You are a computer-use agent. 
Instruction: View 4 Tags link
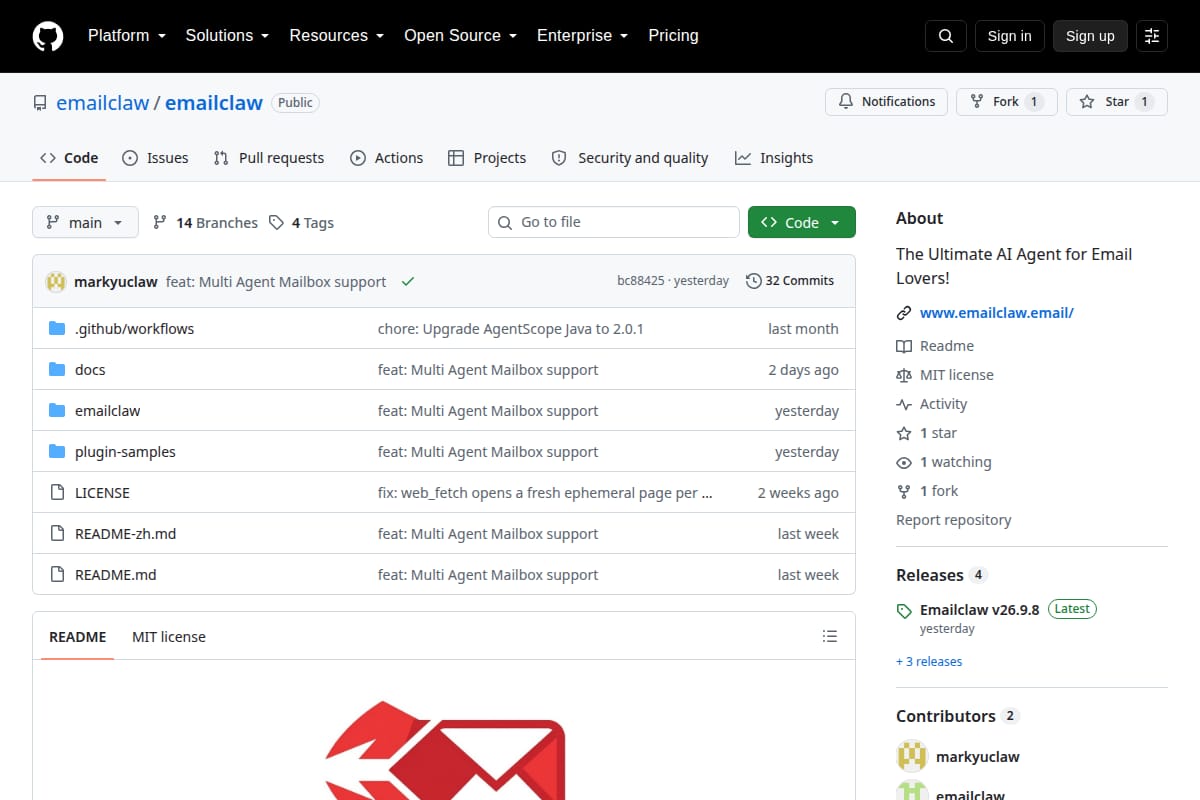coord(301,223)
